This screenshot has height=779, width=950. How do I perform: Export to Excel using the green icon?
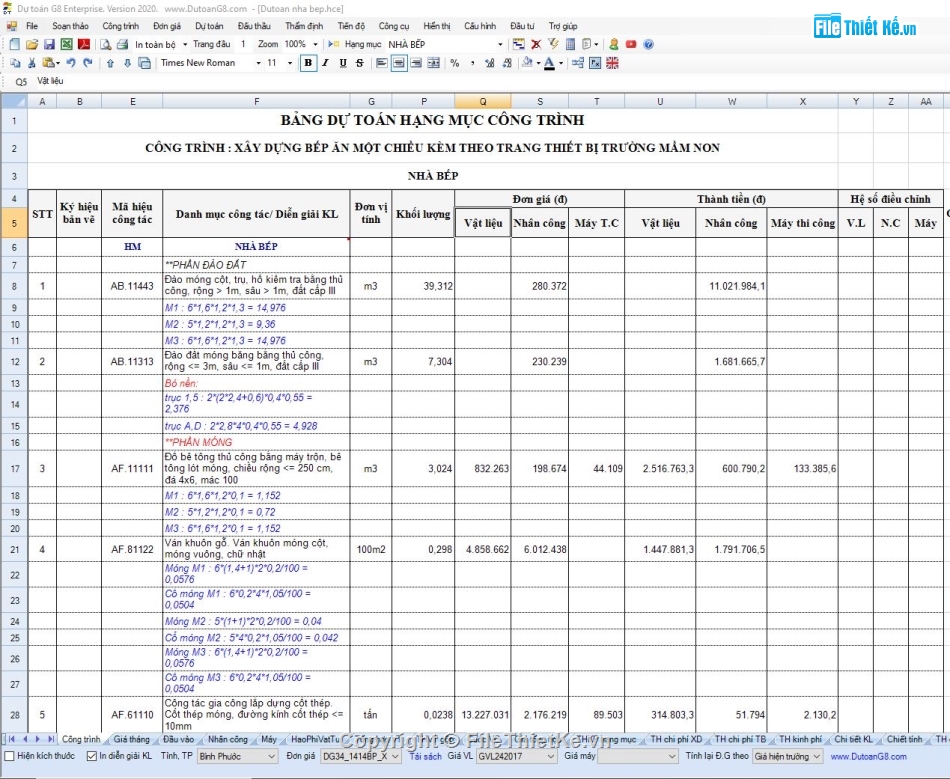pos(67,44)
